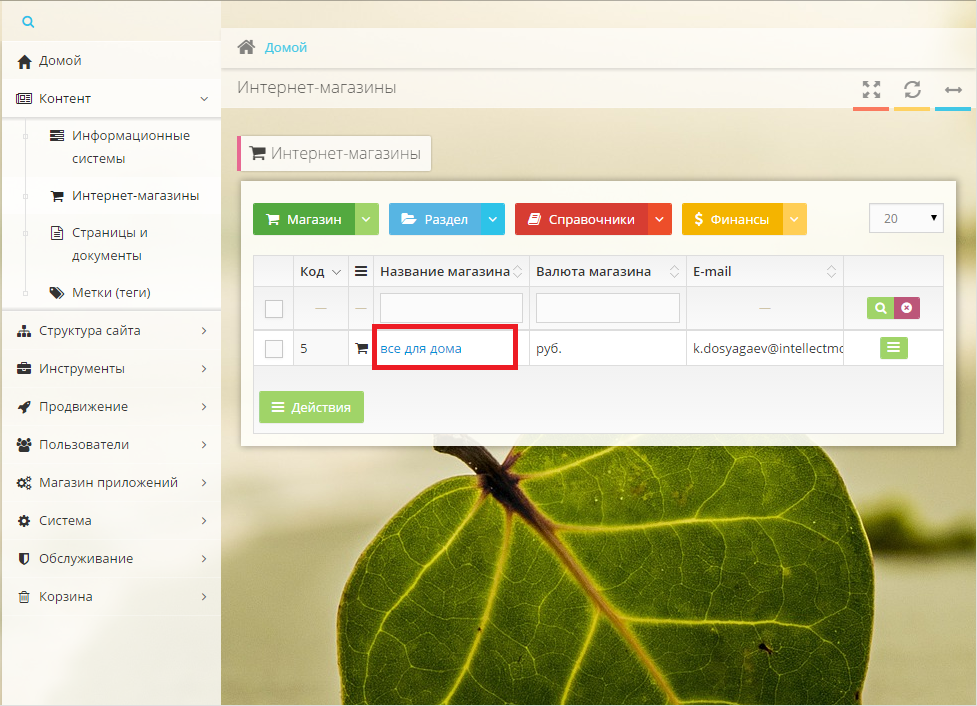Click the Название магазина filter input field

click(x=451, y=308)
